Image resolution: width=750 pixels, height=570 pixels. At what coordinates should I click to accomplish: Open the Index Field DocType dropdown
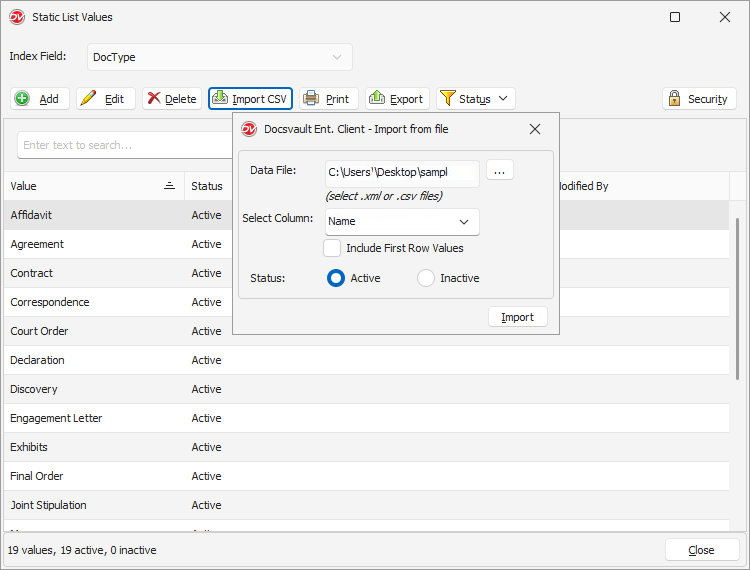point(220,57)
